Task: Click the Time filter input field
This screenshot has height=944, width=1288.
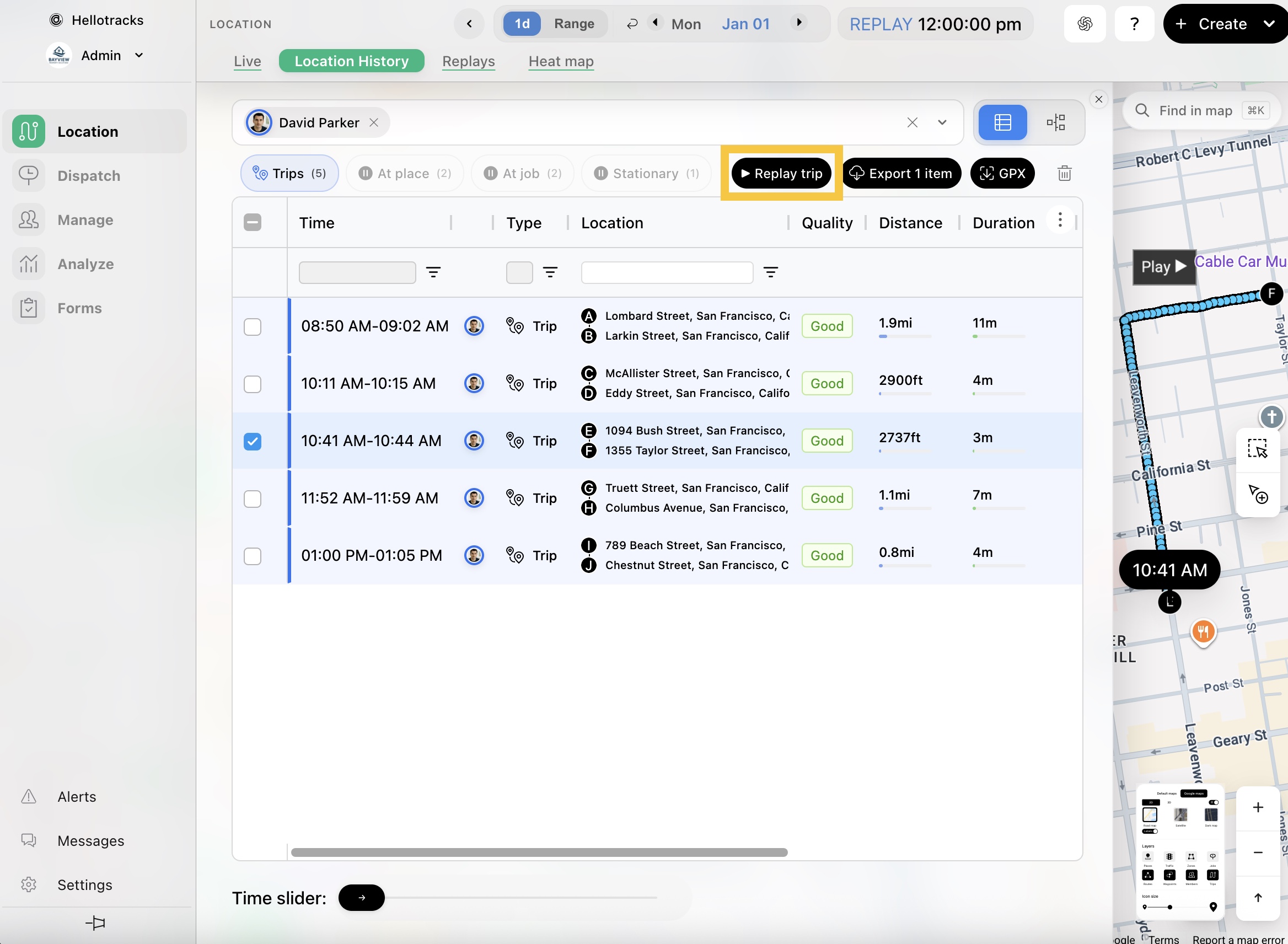Action: [357, 272]
